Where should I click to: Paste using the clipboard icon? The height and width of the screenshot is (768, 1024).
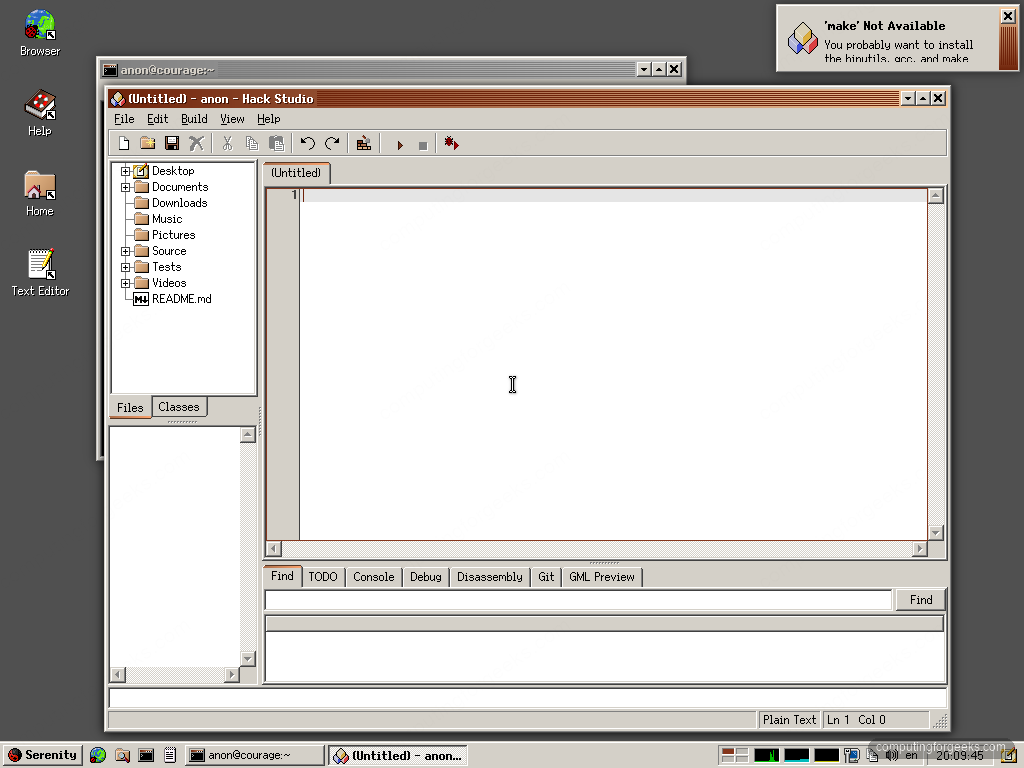276,144
